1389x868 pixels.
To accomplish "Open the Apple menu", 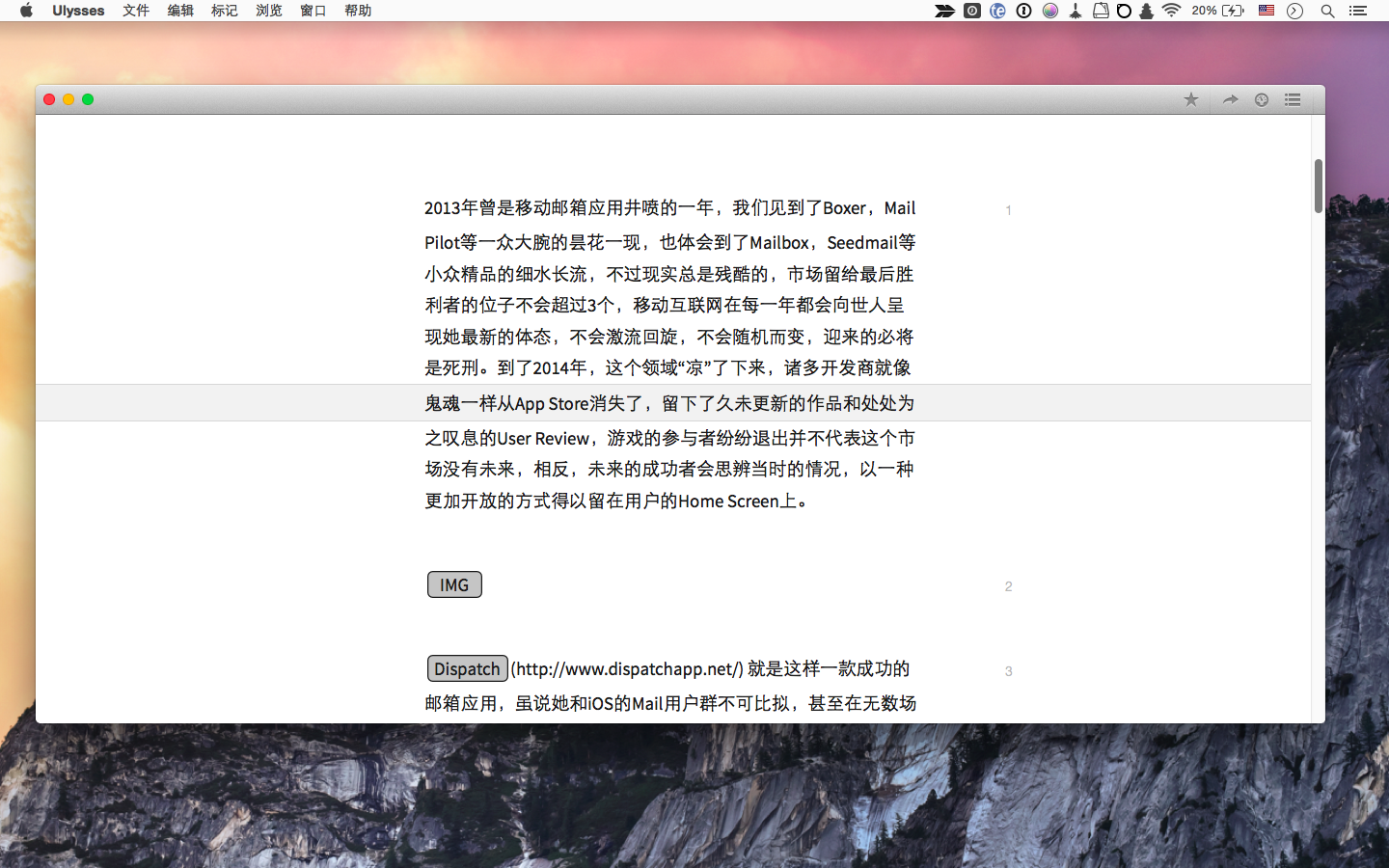I will (x=26, y=11).
